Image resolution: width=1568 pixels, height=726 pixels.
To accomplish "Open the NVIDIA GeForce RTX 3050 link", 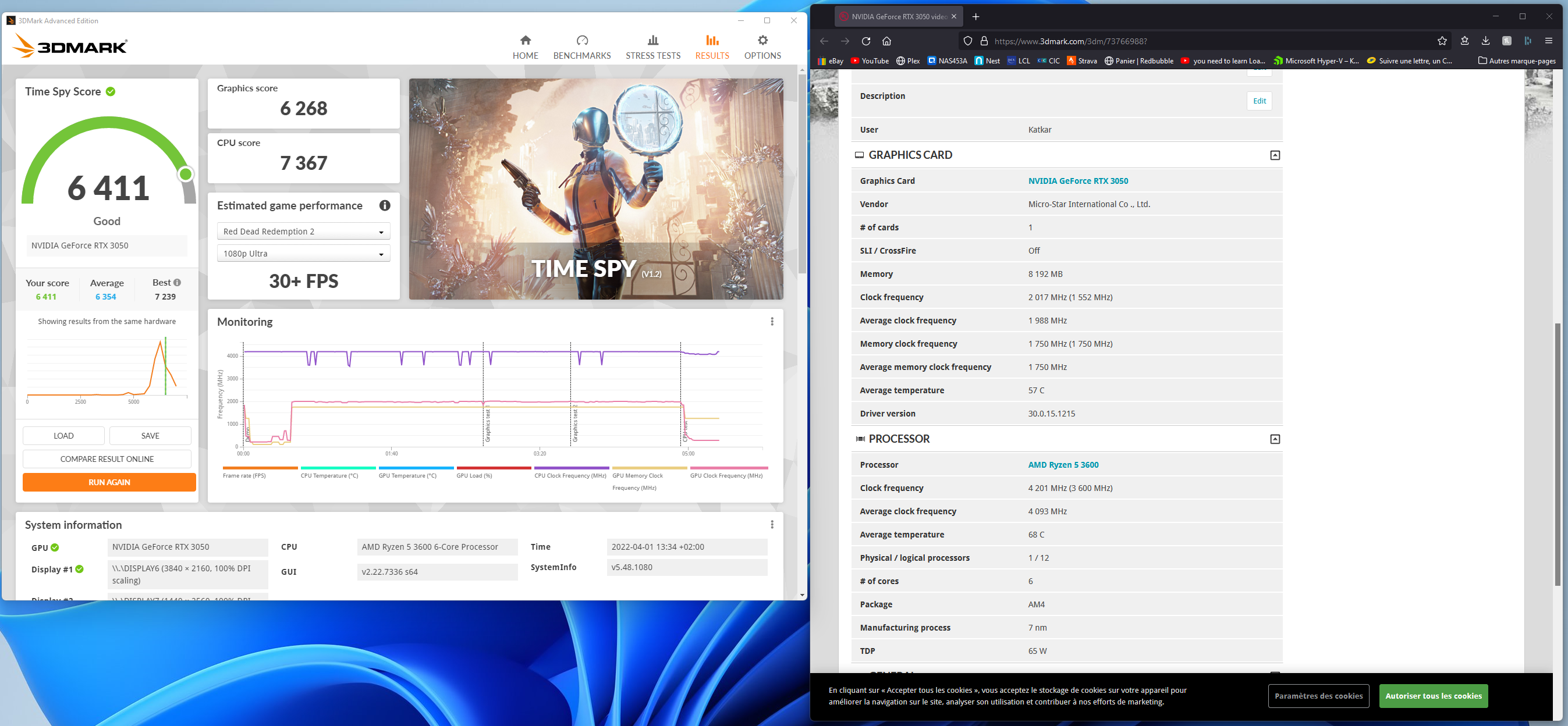I will click(1078, 181).
